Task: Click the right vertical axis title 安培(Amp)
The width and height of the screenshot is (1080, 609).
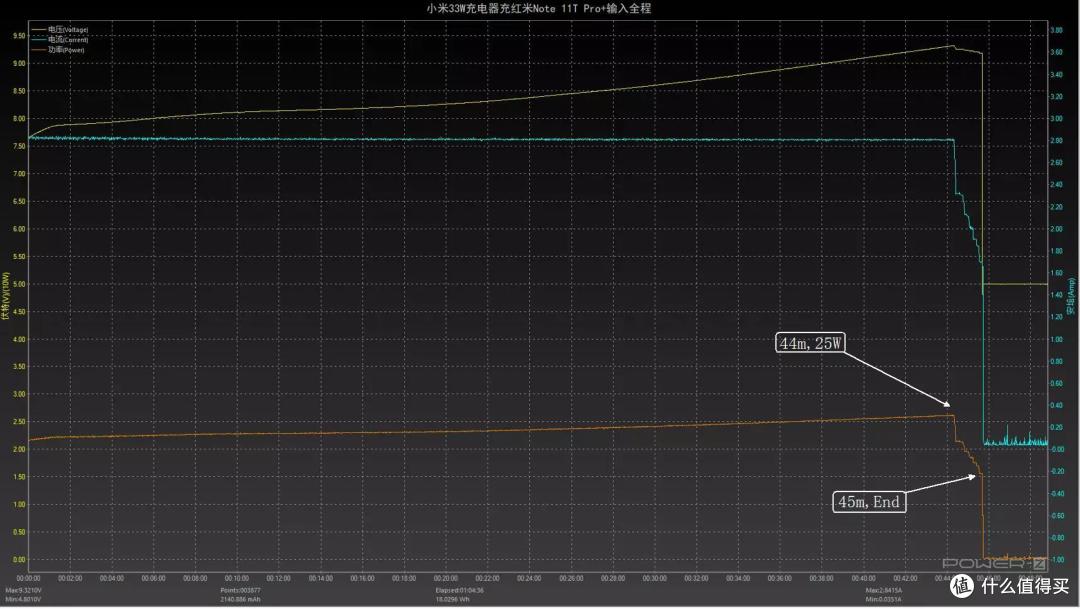Action: click(x=1071, y=296)
